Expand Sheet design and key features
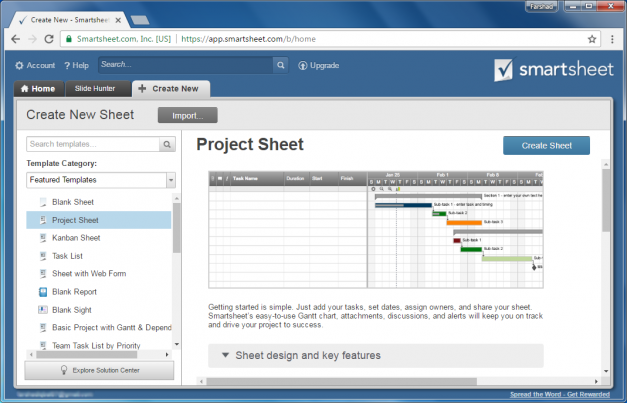 (375, 355)
